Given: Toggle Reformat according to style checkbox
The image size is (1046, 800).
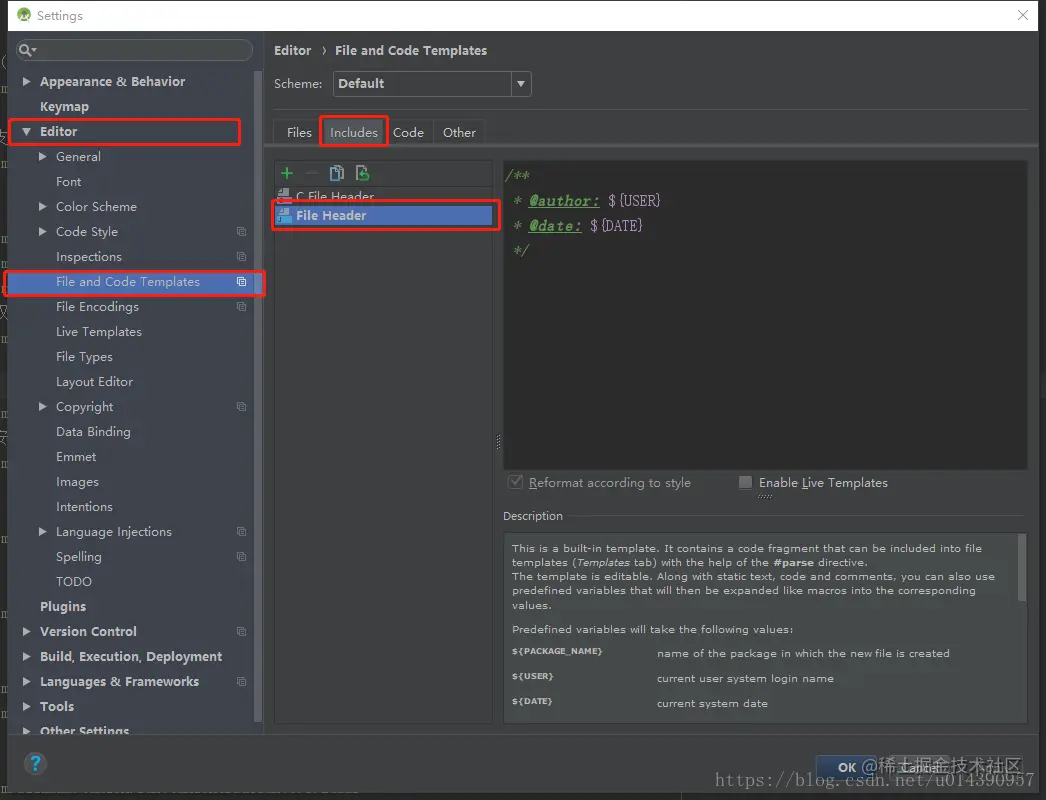Looking at the screenshot, I should point(516,482).
